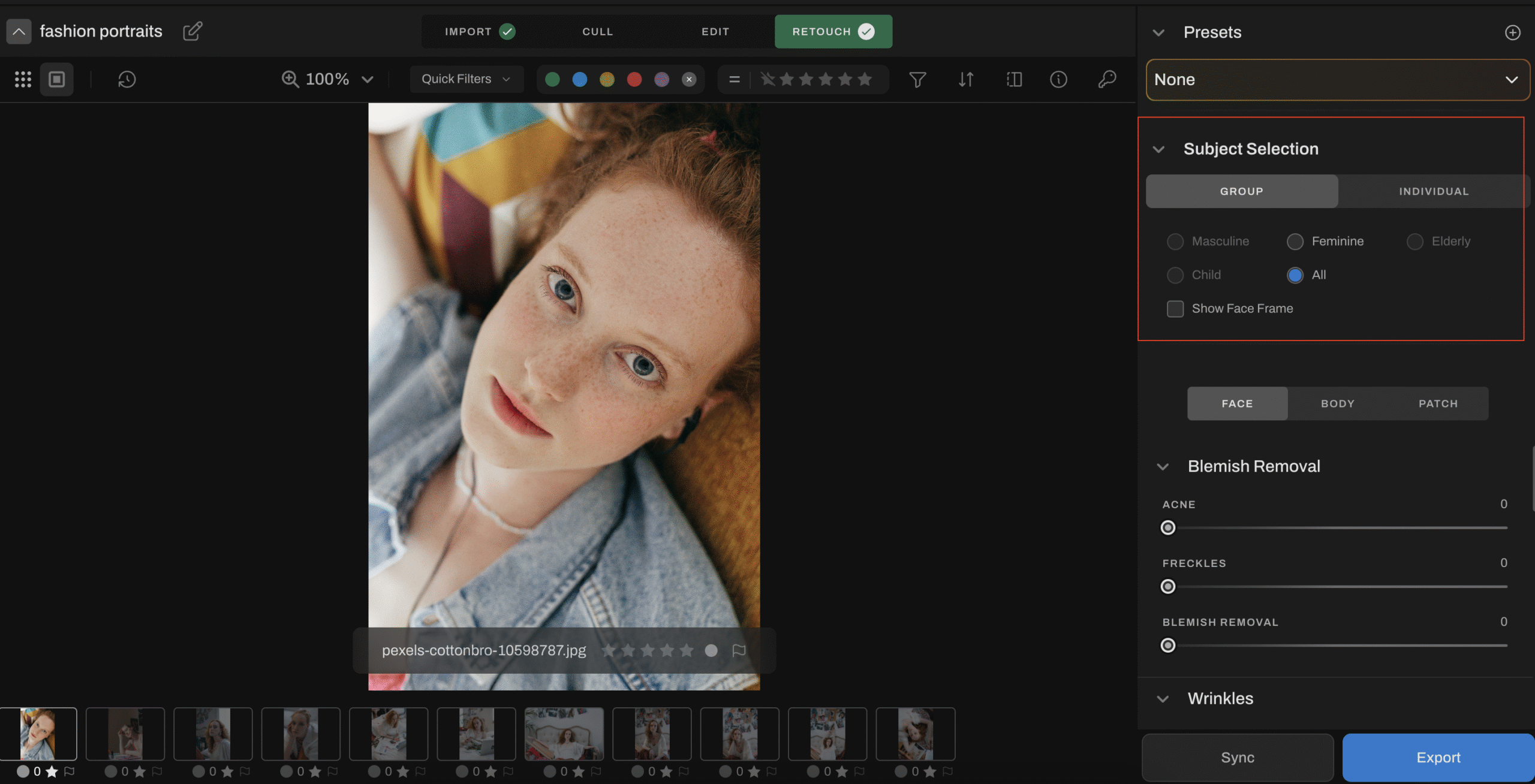1535x784 pixels.
Task: Click the funnel filter icon
Action: coord(917,79)
